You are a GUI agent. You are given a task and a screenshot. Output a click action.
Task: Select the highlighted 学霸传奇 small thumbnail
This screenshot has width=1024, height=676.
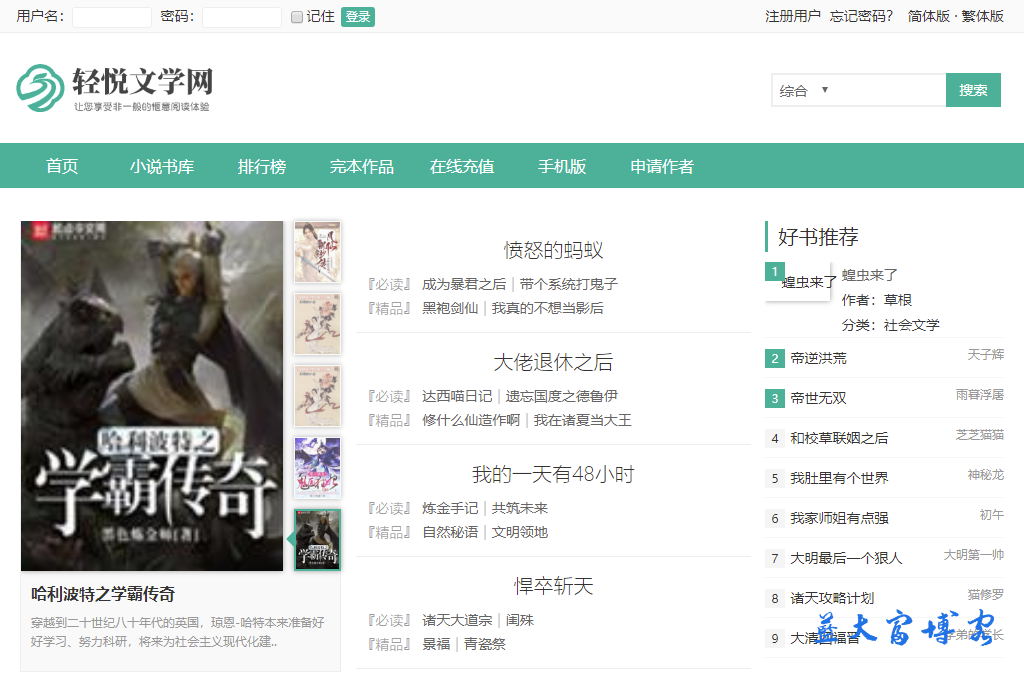coord(317,539)
